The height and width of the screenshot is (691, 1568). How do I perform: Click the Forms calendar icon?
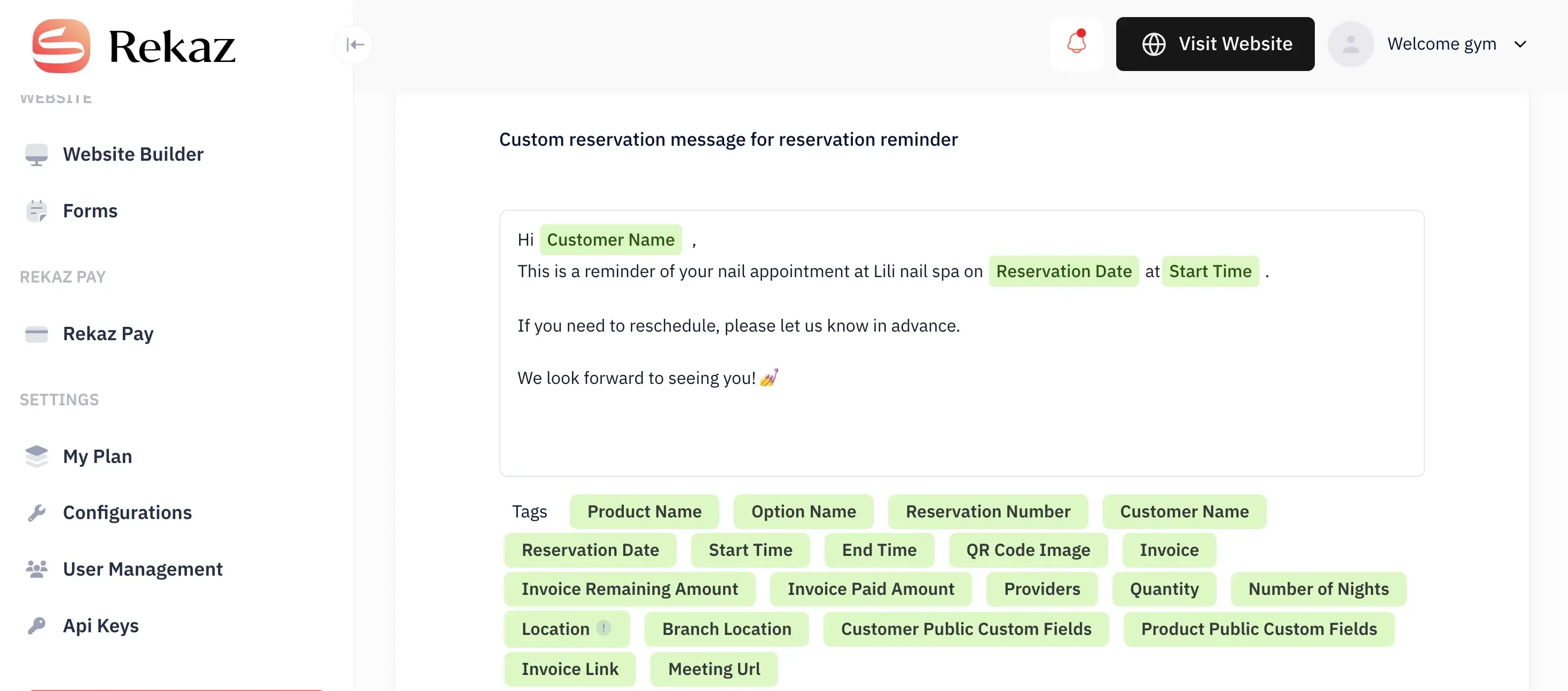[36, 210]
